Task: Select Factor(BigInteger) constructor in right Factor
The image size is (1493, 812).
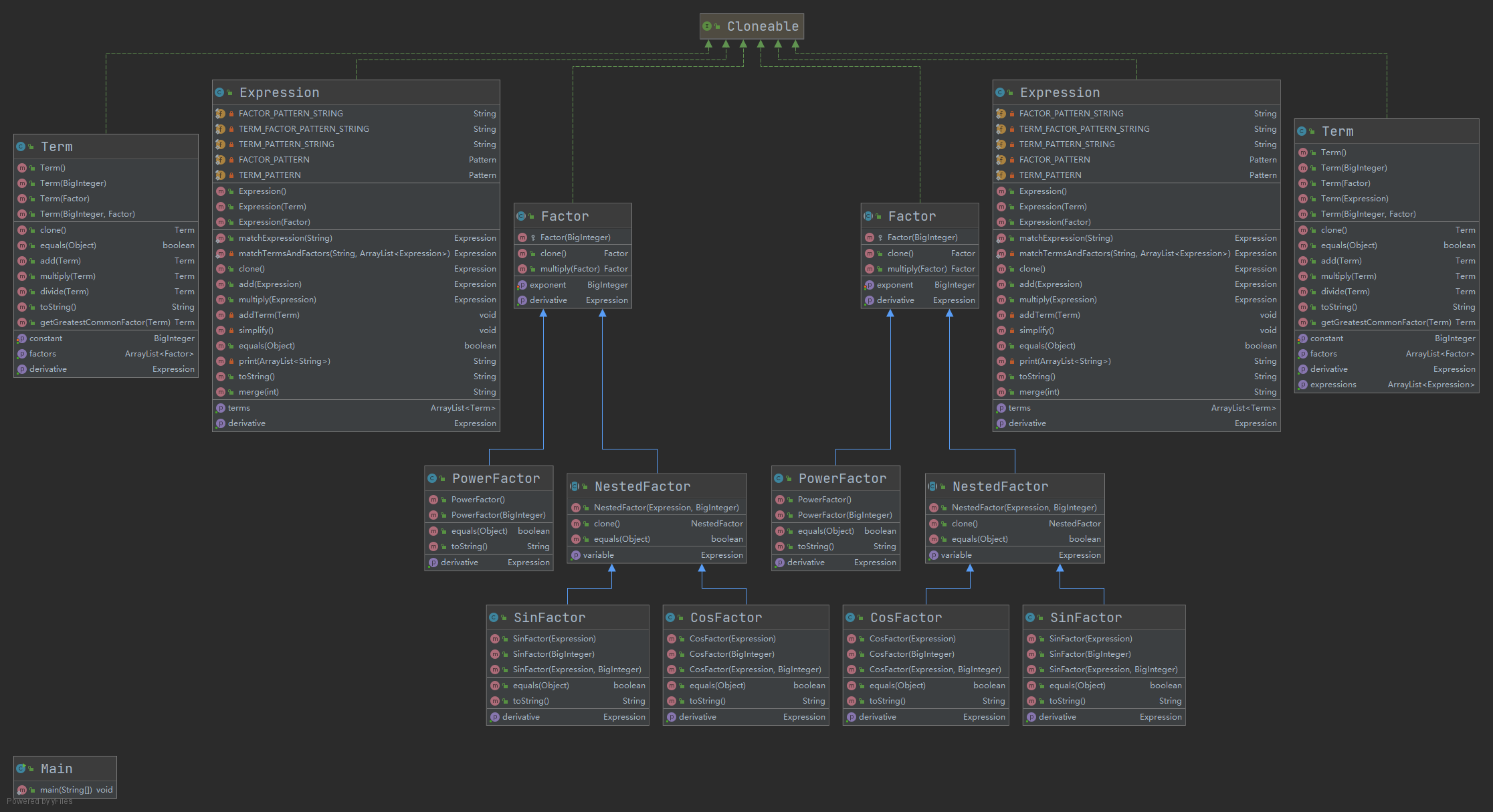Action: pos(920,237)
